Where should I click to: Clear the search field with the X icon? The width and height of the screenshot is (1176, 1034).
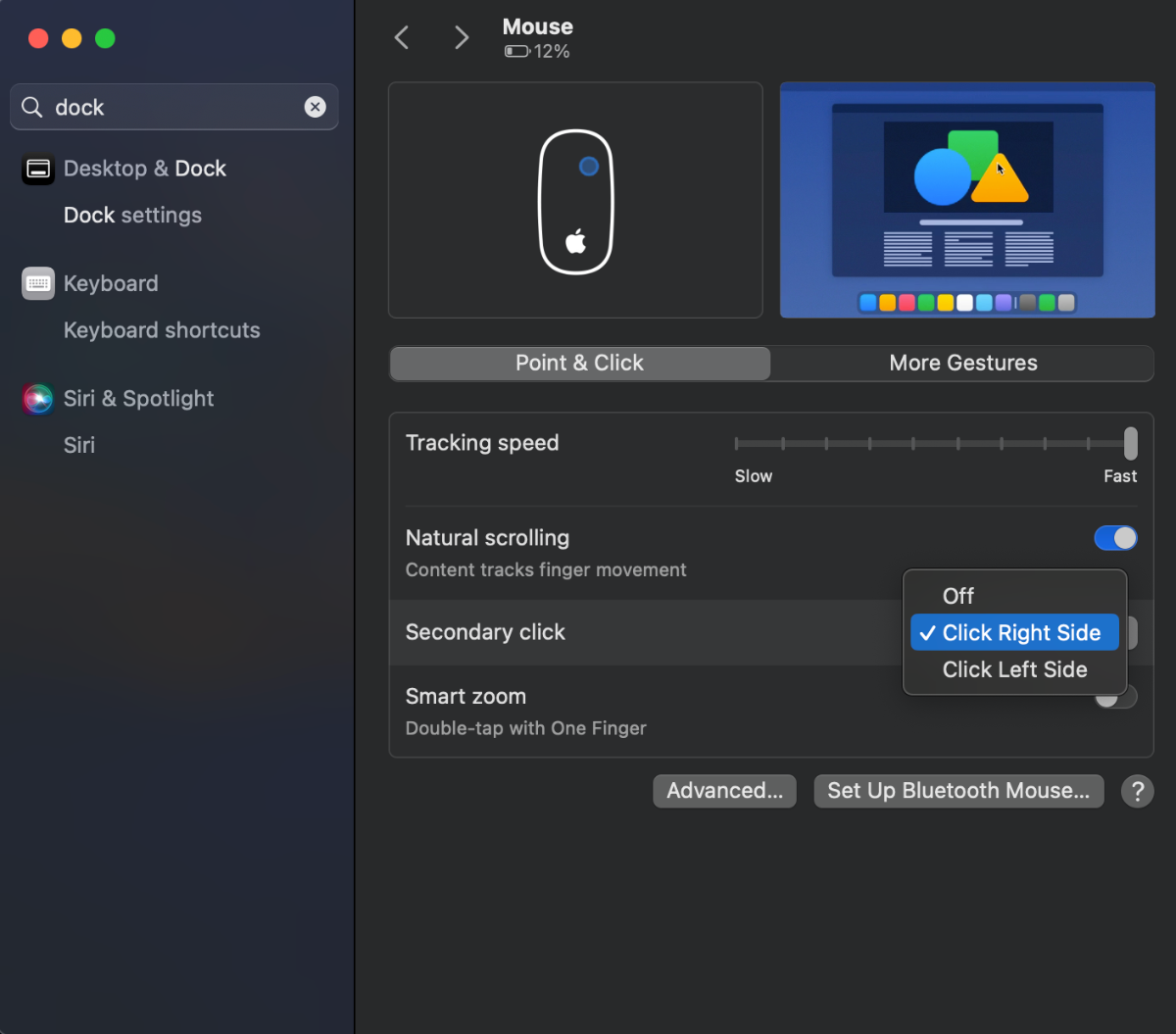coord(315,107)
